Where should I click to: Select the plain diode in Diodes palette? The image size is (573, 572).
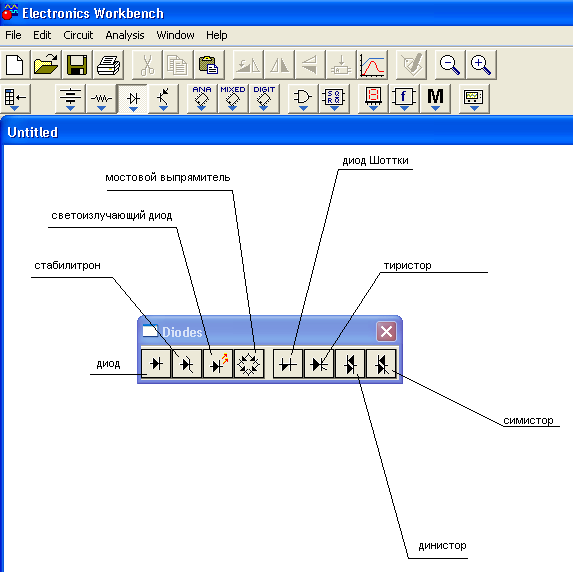156,364
